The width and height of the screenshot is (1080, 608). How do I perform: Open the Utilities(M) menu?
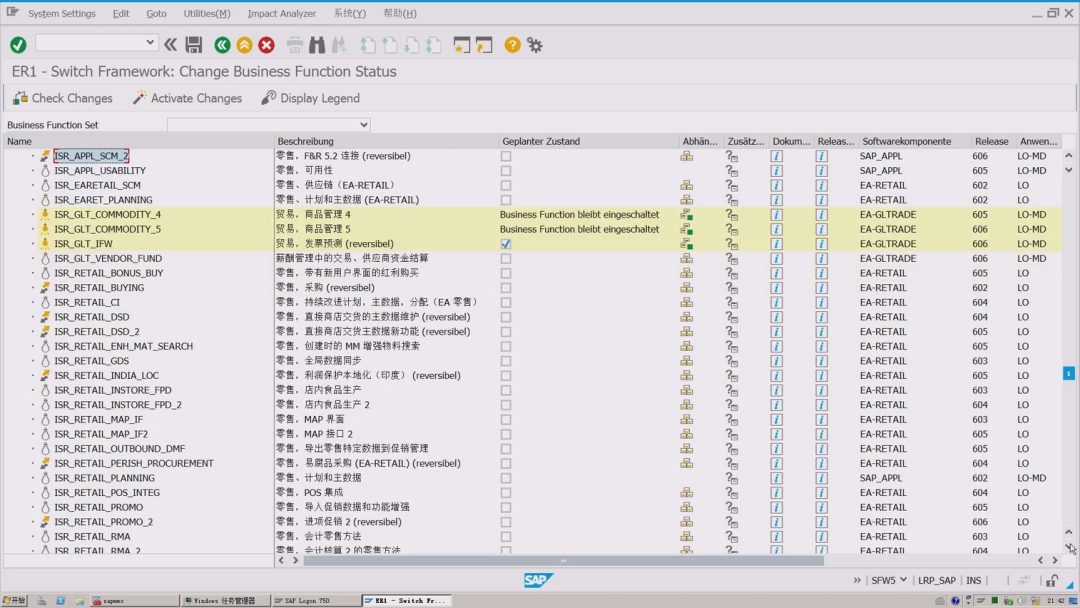(207, 13)
